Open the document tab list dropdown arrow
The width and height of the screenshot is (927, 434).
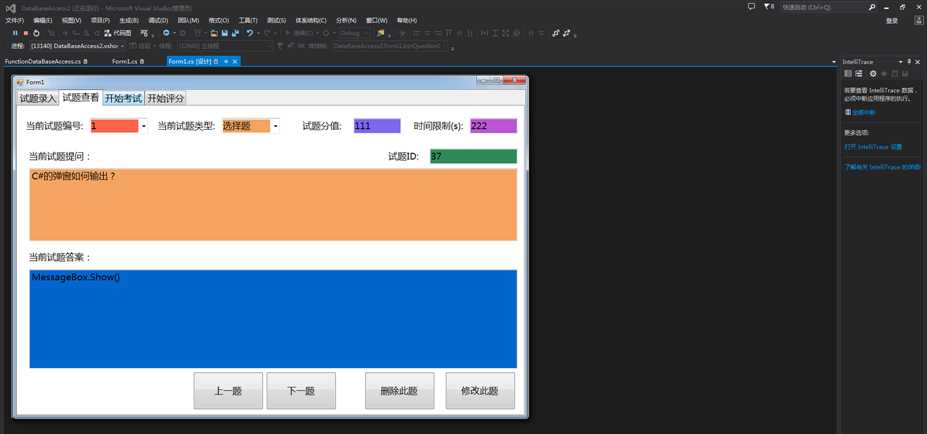(x=834, y=61)
